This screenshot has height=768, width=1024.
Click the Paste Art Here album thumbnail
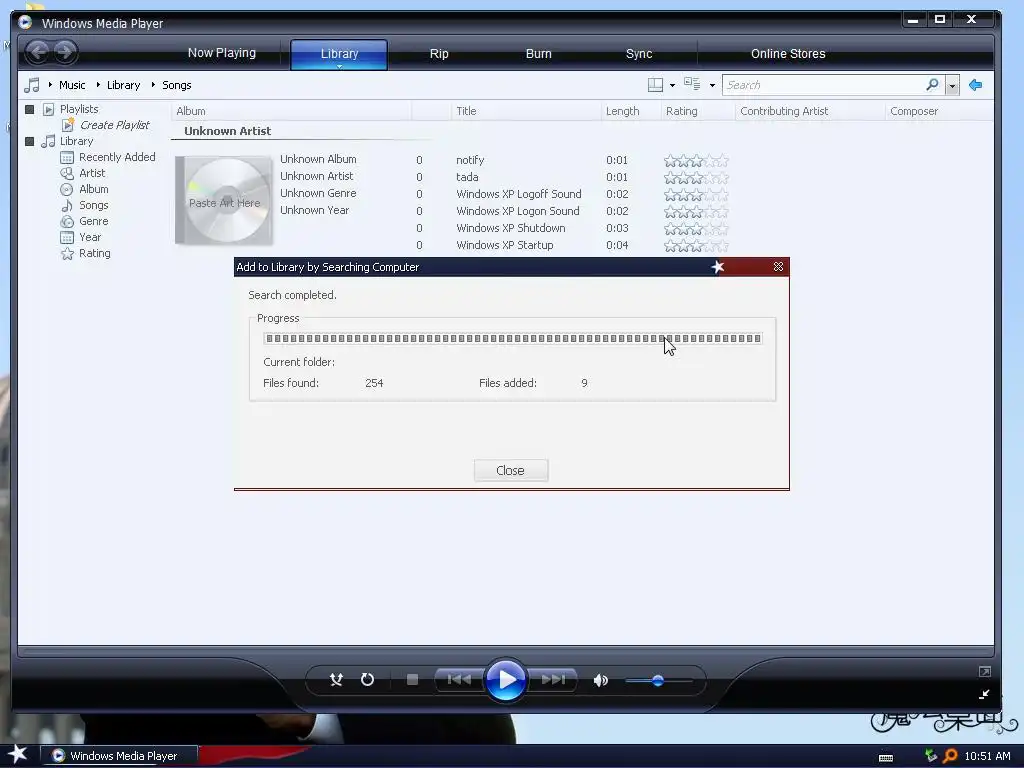coord(224,200)
